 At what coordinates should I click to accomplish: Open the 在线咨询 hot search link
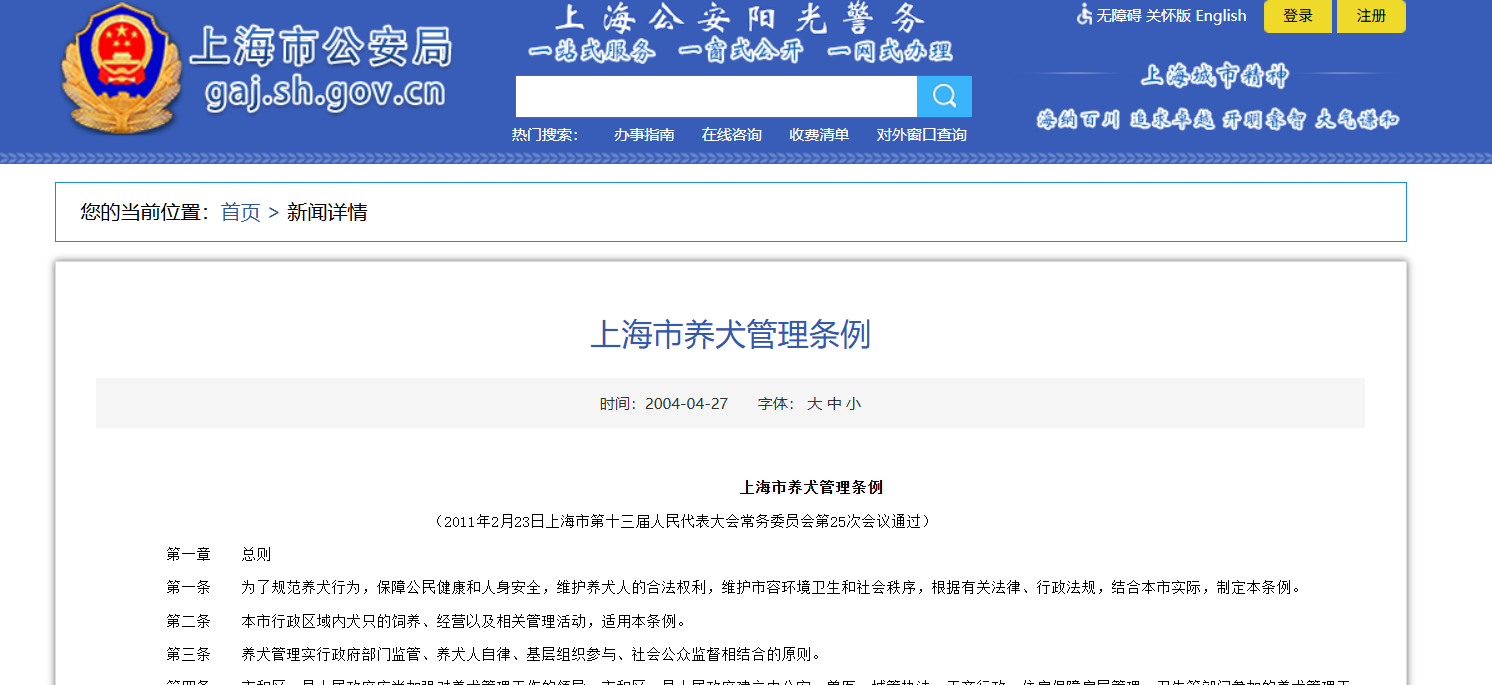[x=731, y=135]
